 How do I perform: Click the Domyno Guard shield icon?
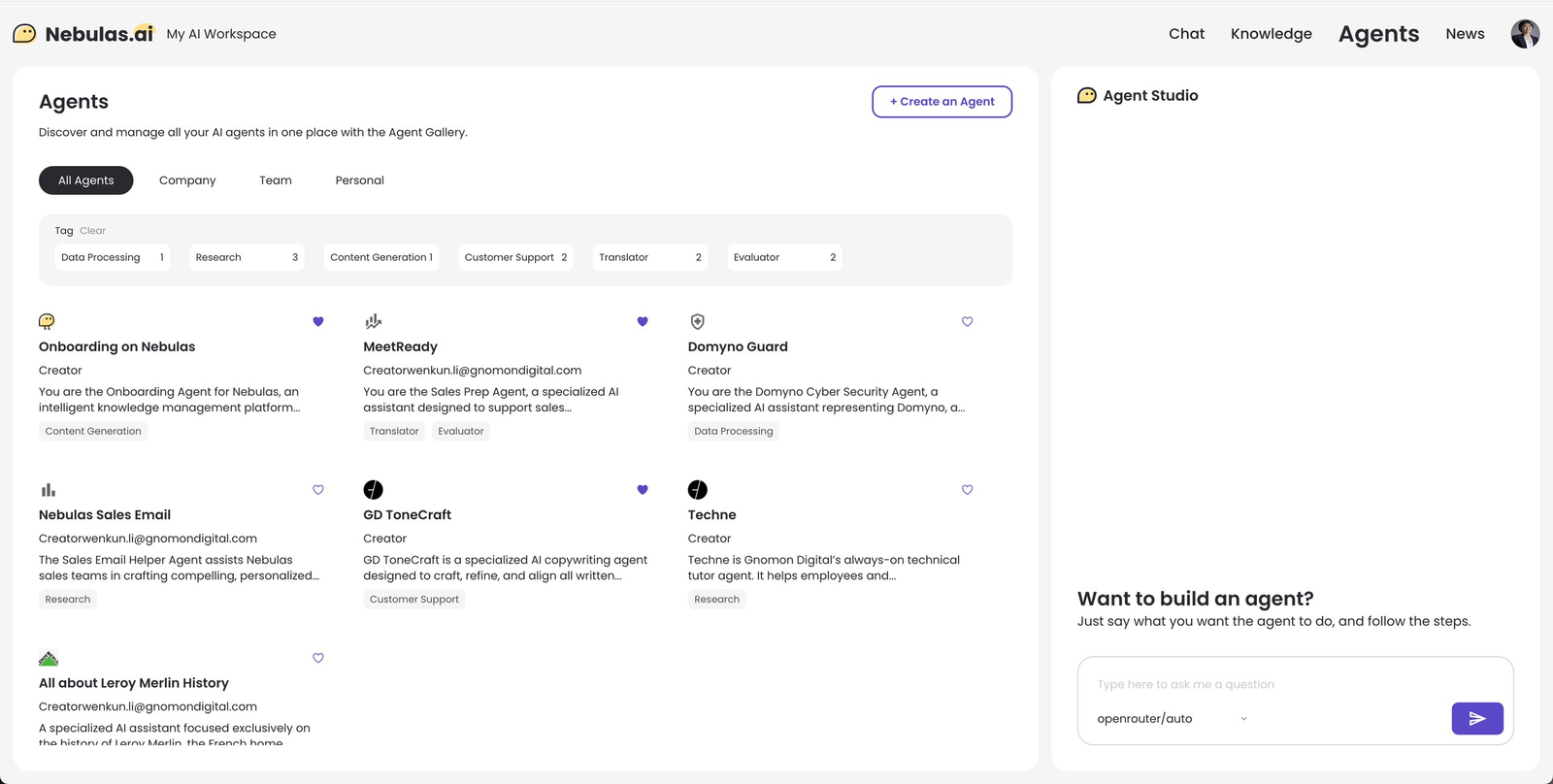[697, 321]
